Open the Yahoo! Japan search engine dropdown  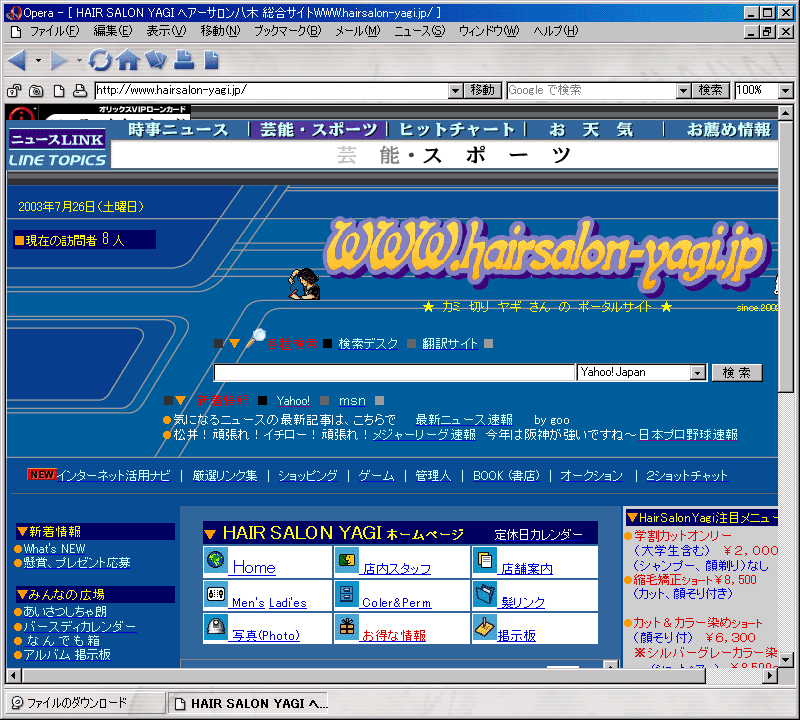pyautogui.click(x=697, y=373)
